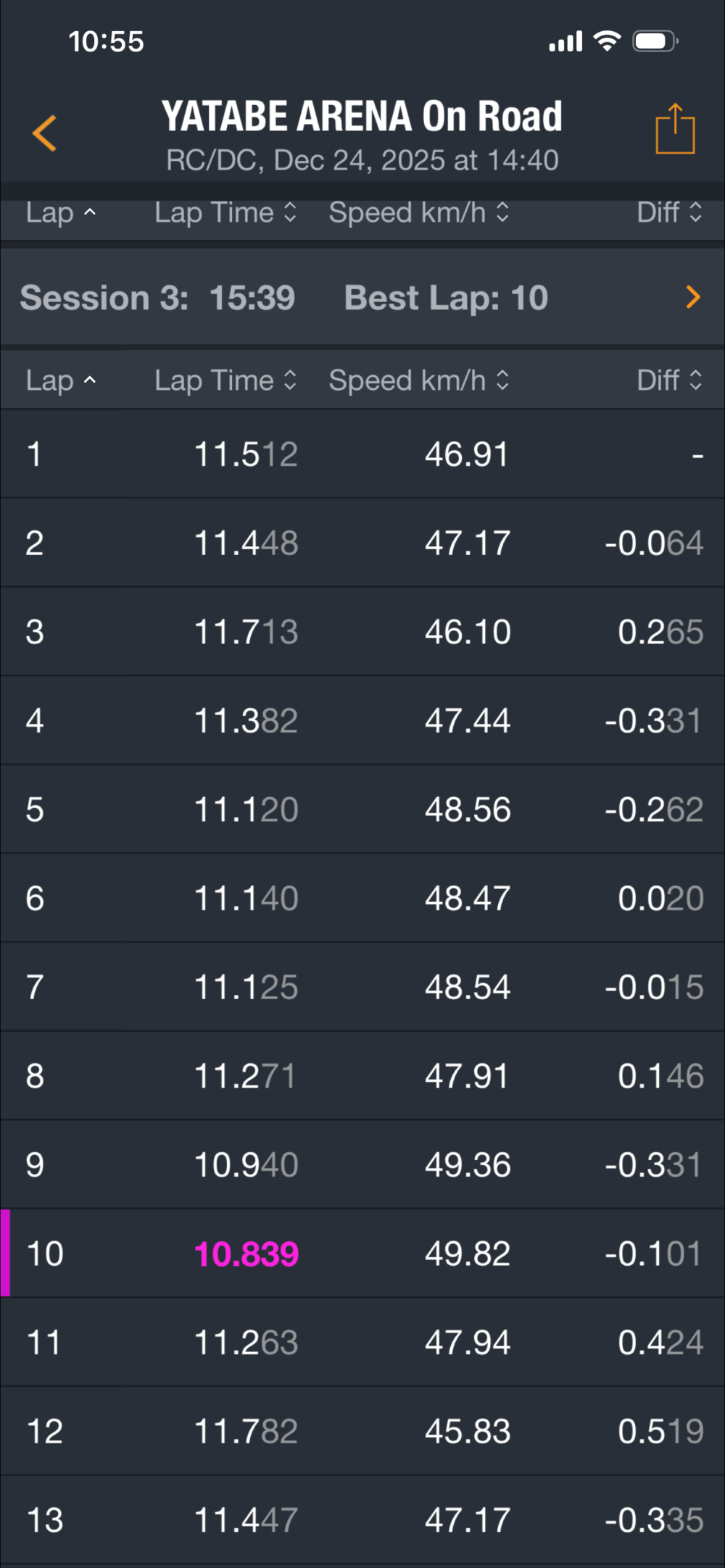The width and height of the screenshot is (725, 1568).
Task: Toggle Lap sort in top sticky header
Action: [61, 213]
